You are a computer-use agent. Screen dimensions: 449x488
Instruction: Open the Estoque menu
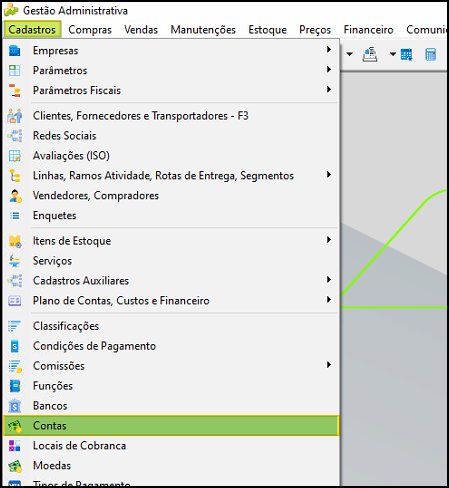coord(267,30)
